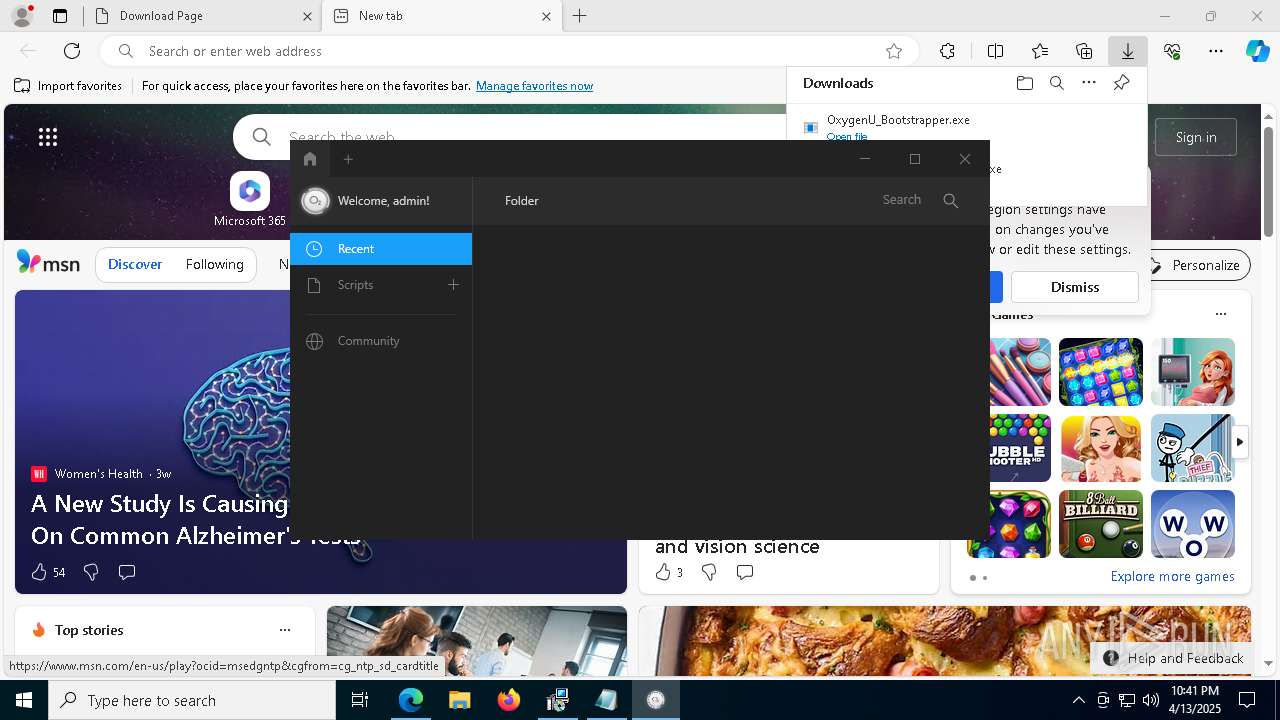Switch to the New tab browser tab
Image resolution: width=1280 pixels, height=720 pixels.
tap(441, 16)
